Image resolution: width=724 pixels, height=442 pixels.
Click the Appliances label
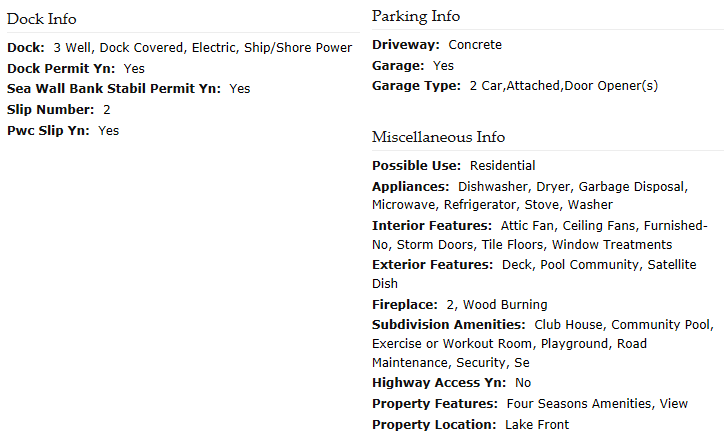coord(410,187)
